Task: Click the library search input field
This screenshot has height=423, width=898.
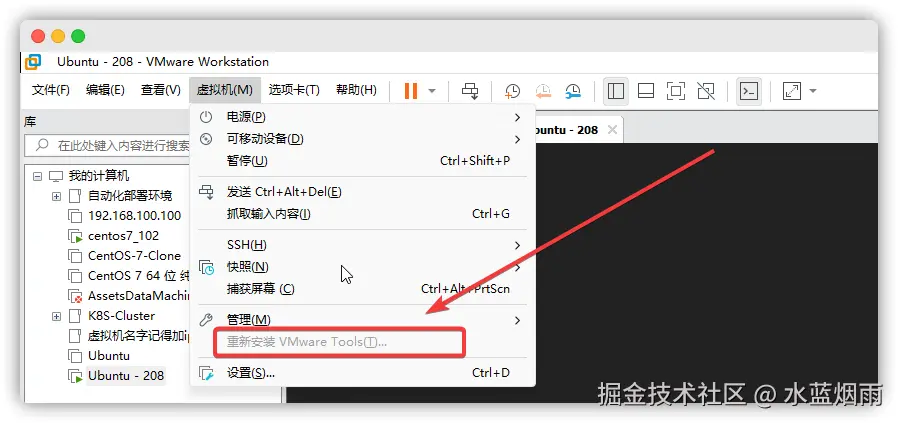Action: click(107, 145)
